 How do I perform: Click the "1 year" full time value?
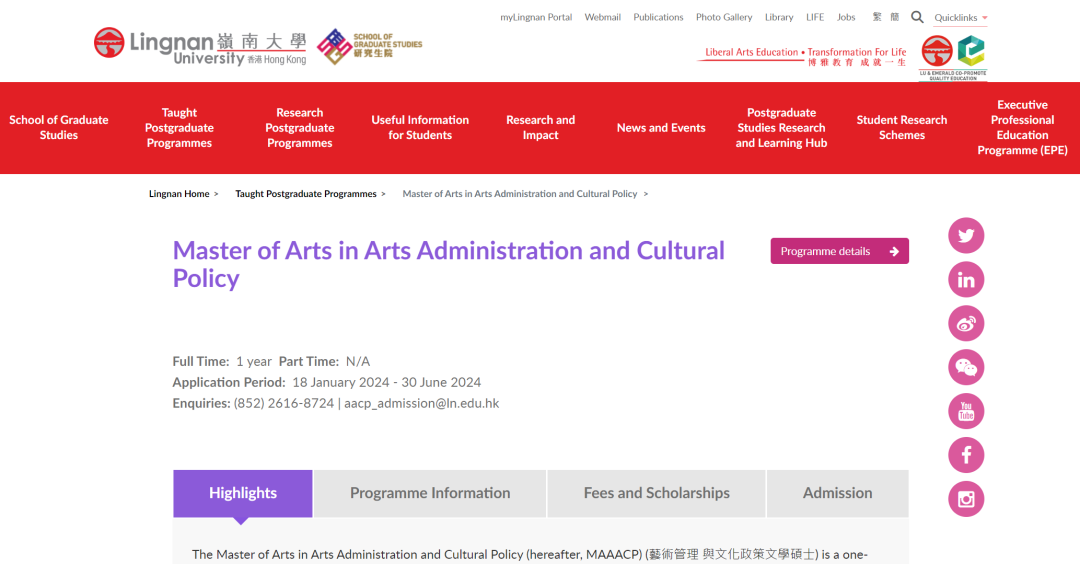pos(253,362)
